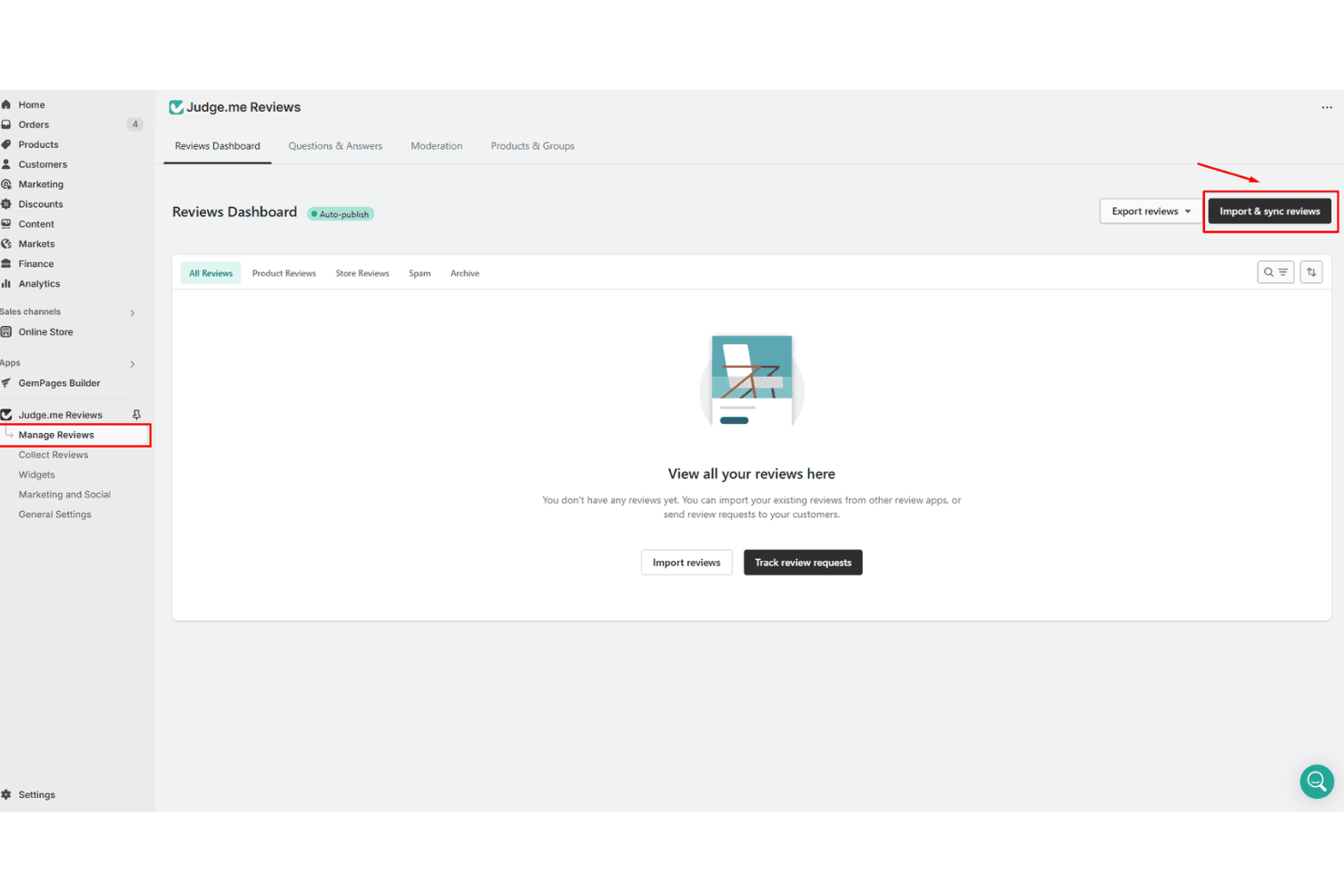This screenshot has height=896, width=1344.
Task: Click the Discounts icon in sidebar
Action: point(6,204)
